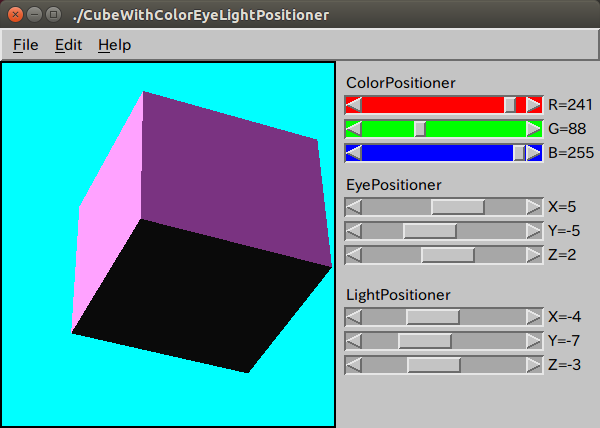This screenshot has height=428, width=600.
Task: Click the LightPositioner X=-4 slider thumb
Action: point(433,317)
